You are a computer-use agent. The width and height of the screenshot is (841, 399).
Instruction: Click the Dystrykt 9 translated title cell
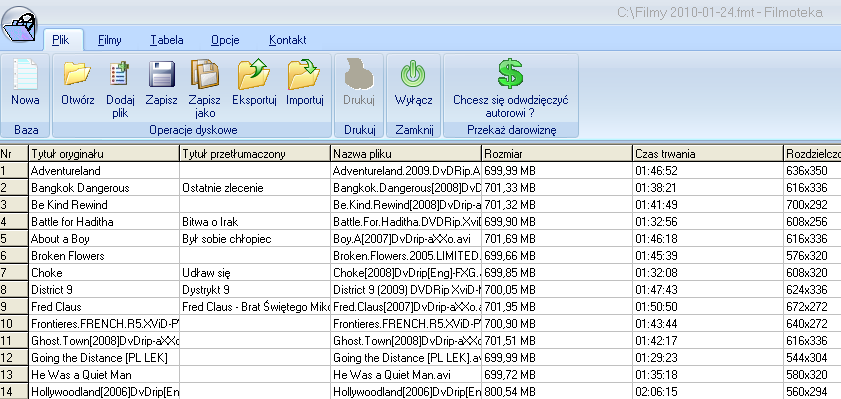click(255, 290)
